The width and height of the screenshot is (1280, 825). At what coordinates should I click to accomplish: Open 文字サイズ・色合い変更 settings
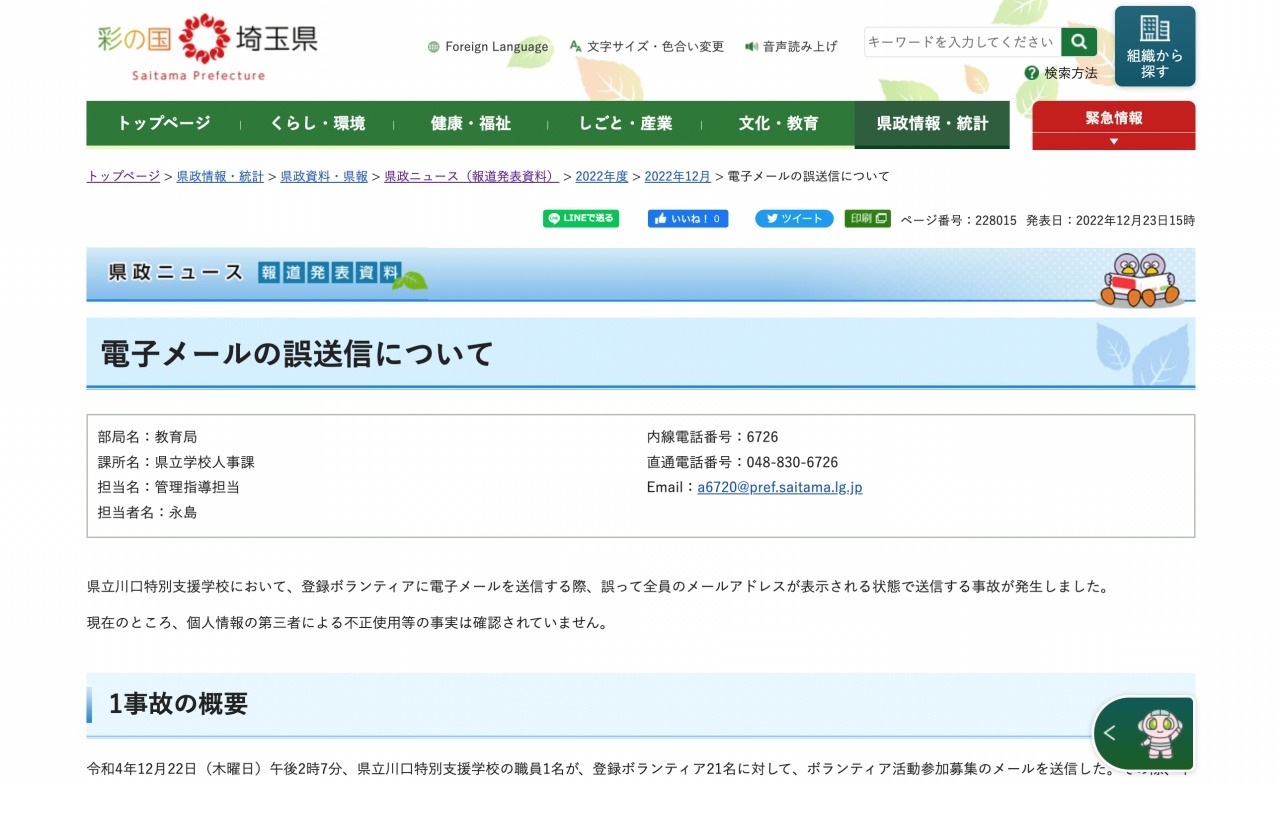click(646, 46)
